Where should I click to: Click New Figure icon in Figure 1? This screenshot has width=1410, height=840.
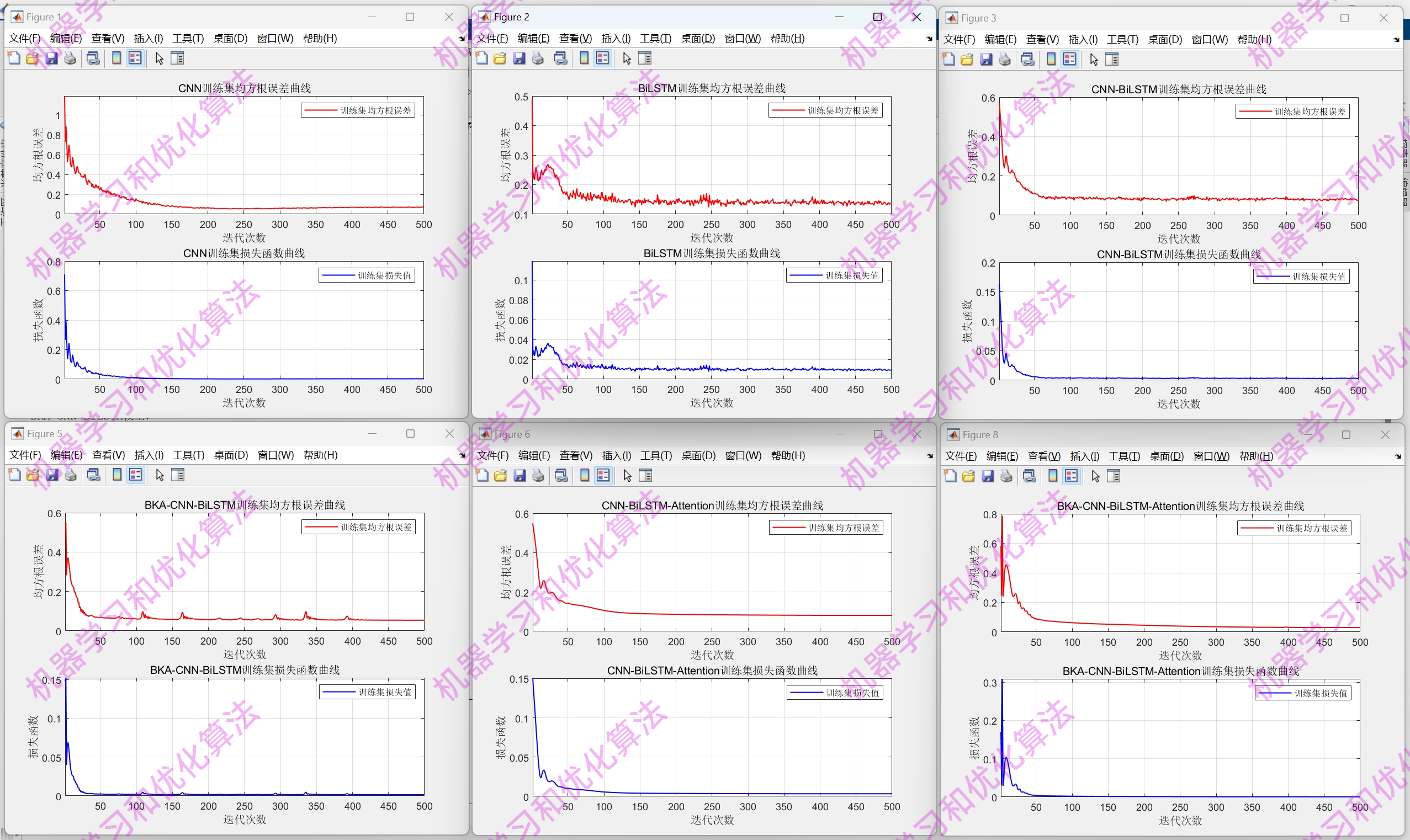tap(14, 59)
